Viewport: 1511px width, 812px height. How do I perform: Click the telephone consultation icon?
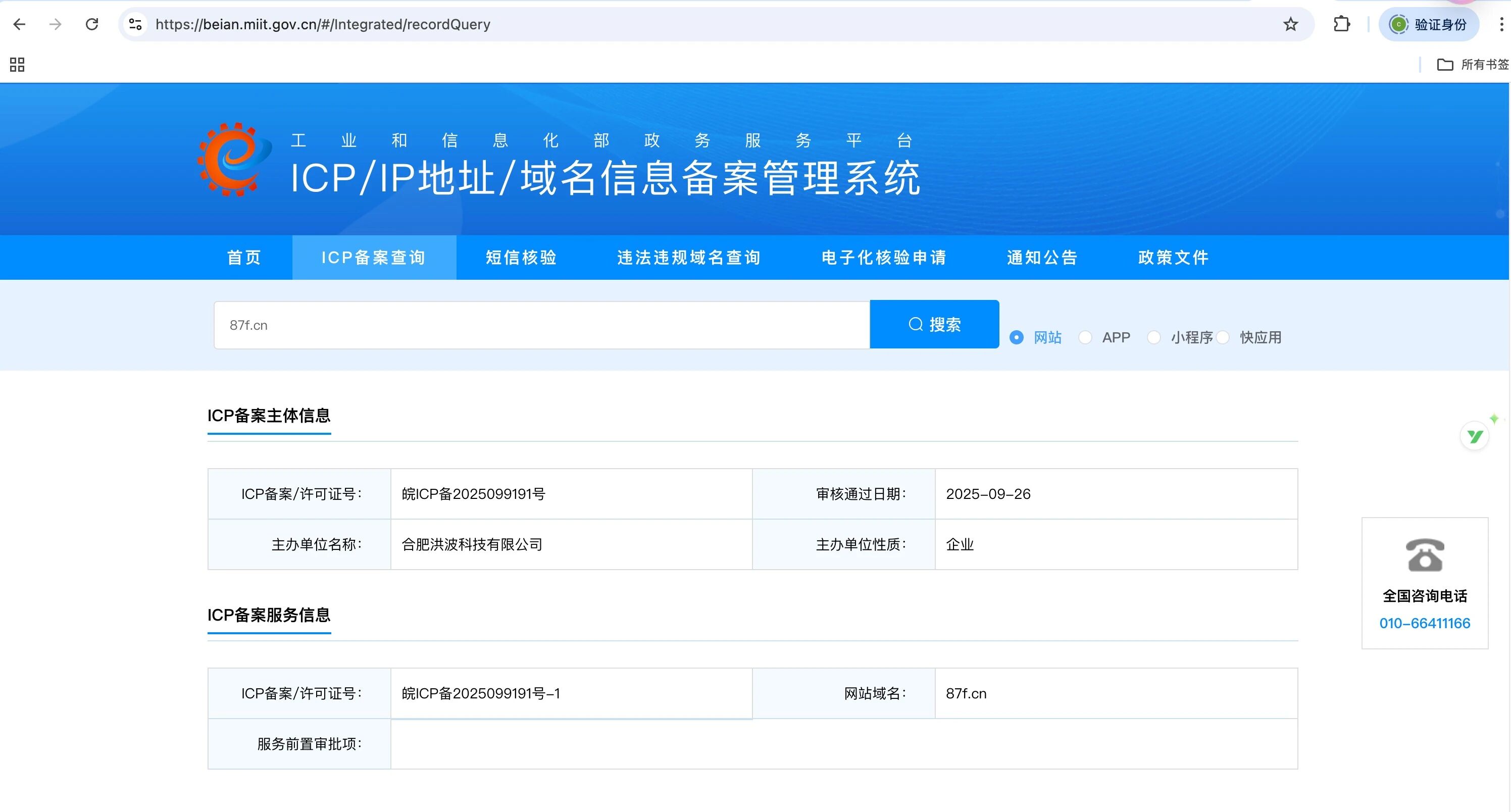1424,554
